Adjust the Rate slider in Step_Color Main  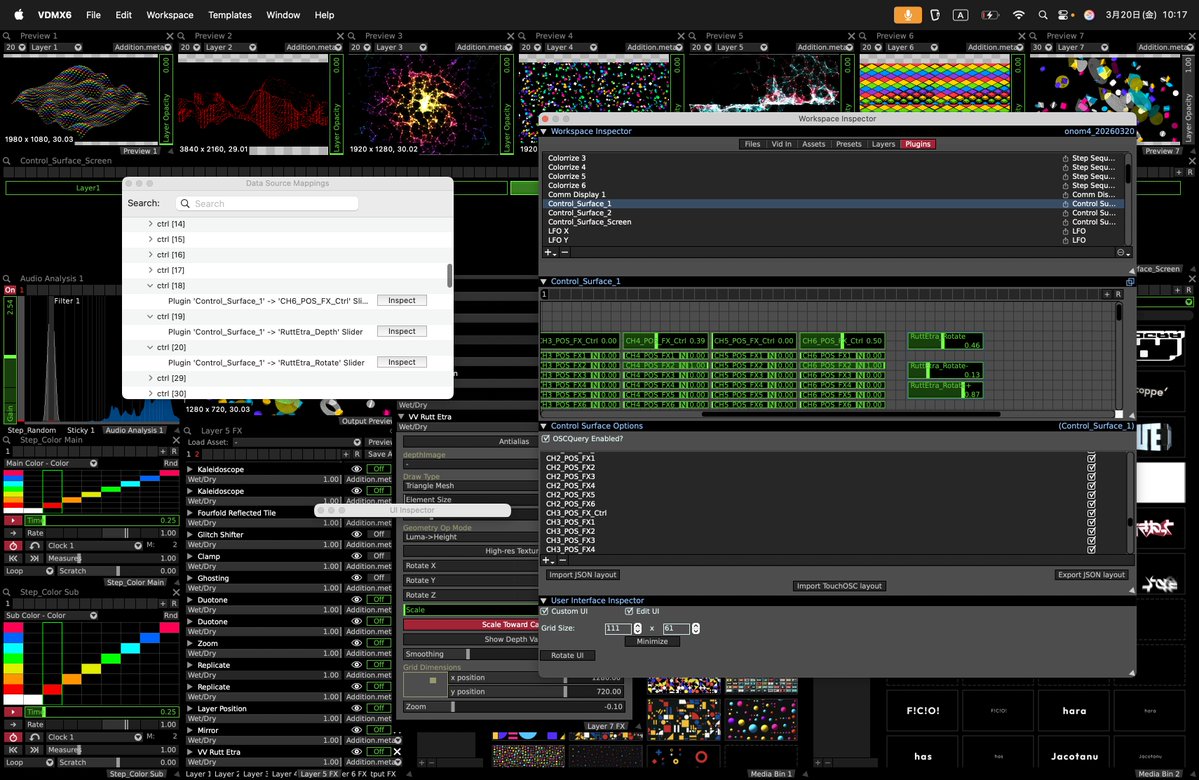click(101, 533)
